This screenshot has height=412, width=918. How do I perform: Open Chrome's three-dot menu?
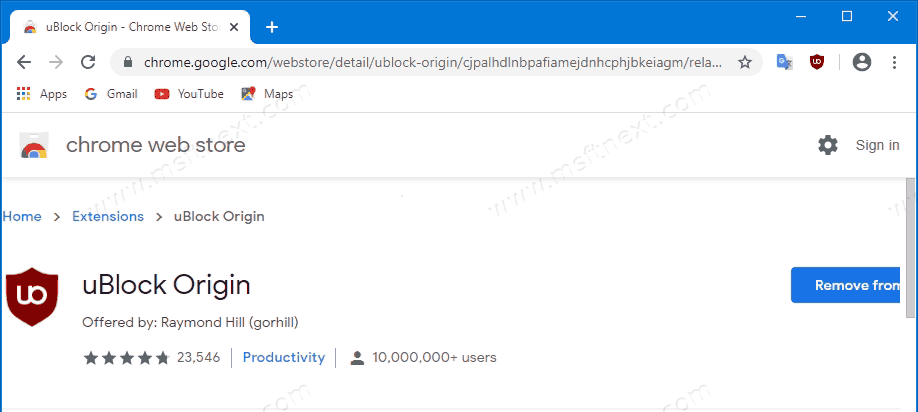[x=894, y=62]
